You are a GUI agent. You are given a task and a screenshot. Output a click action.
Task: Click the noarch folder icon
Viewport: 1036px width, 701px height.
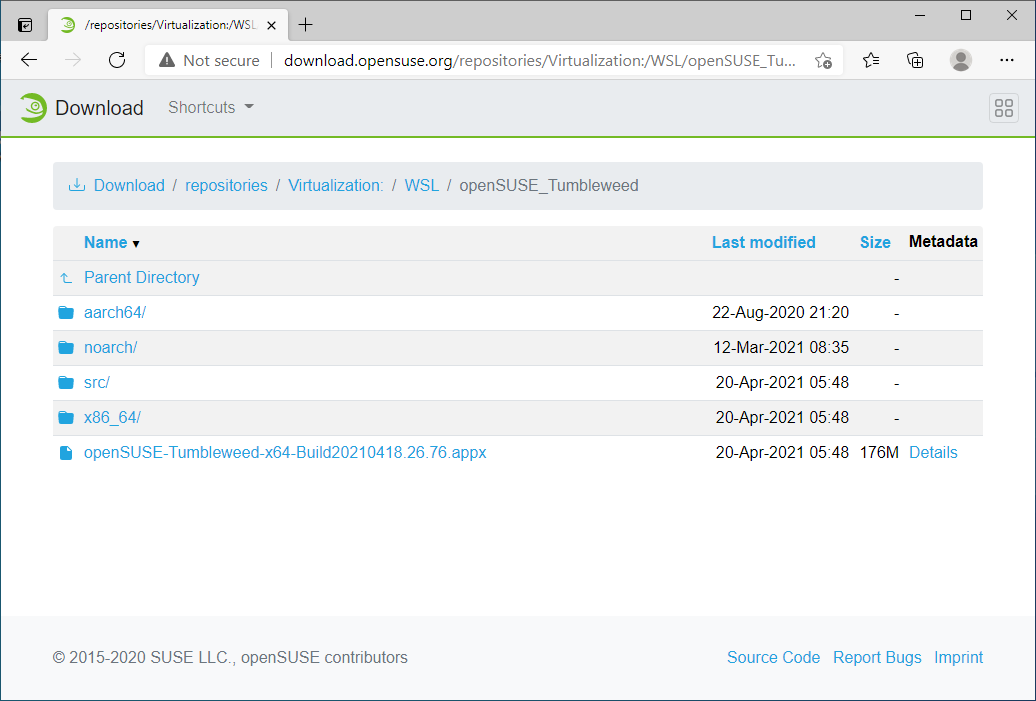point(66,348)
